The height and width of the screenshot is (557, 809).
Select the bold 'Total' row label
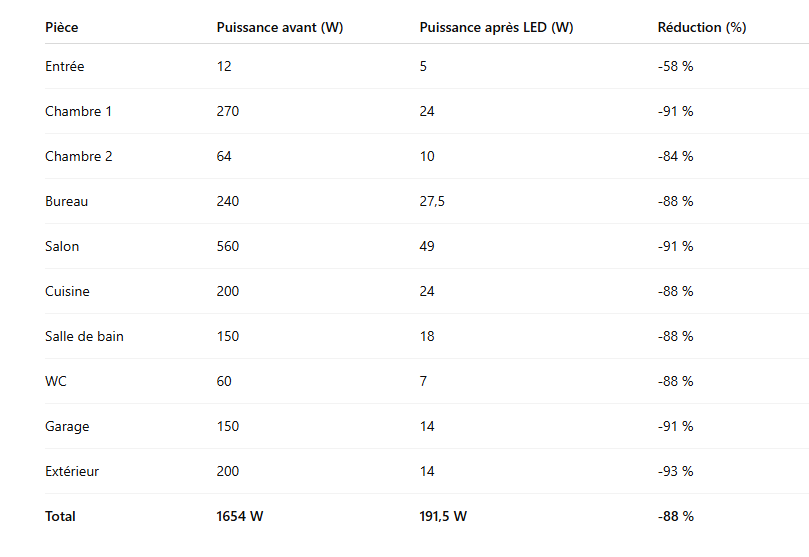click(60, 516)
